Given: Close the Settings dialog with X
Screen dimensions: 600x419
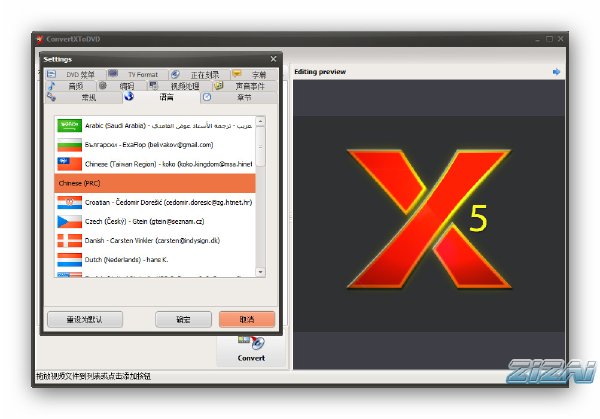Looking at the screenshot, I should pyautogui.click(x=273, y=59).
